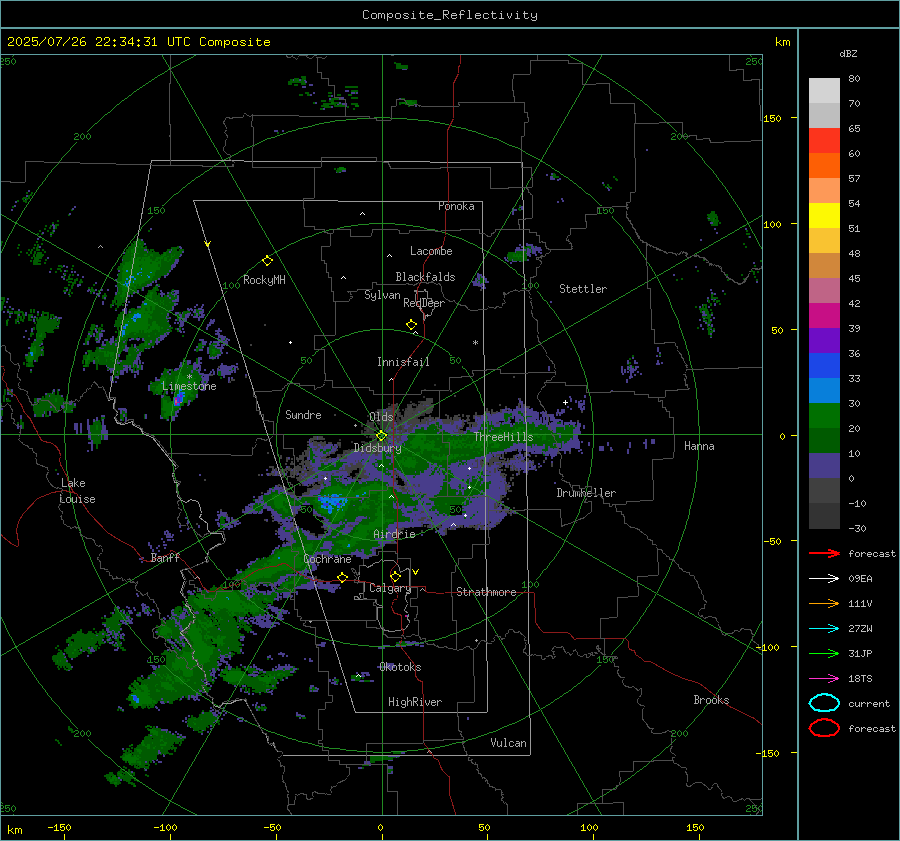Click the red forecast ellipse icon
The width and height of the screenshot is (900, 841).
click(824, 728)
